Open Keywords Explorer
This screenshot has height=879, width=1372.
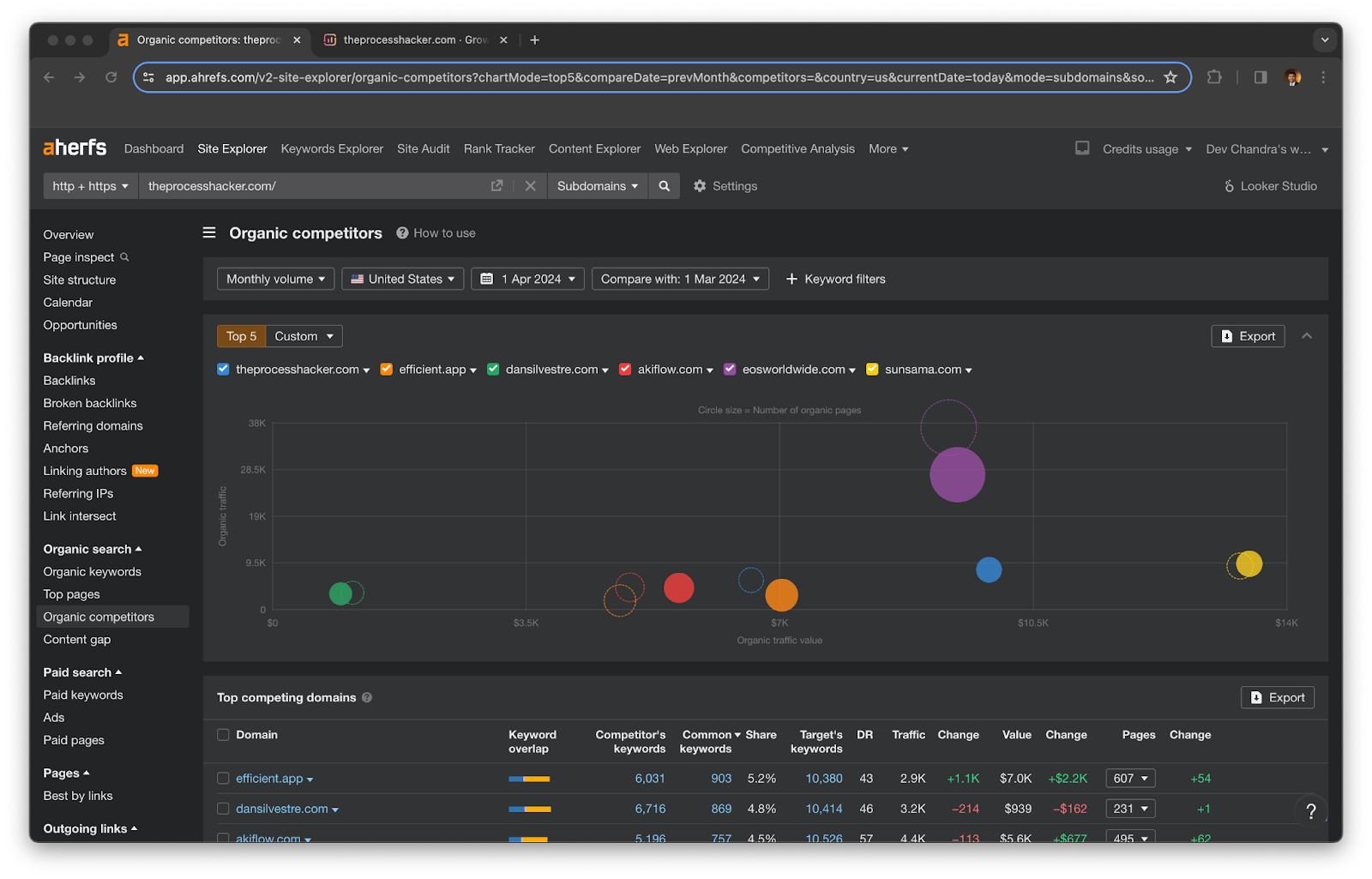tap(332, 149)
